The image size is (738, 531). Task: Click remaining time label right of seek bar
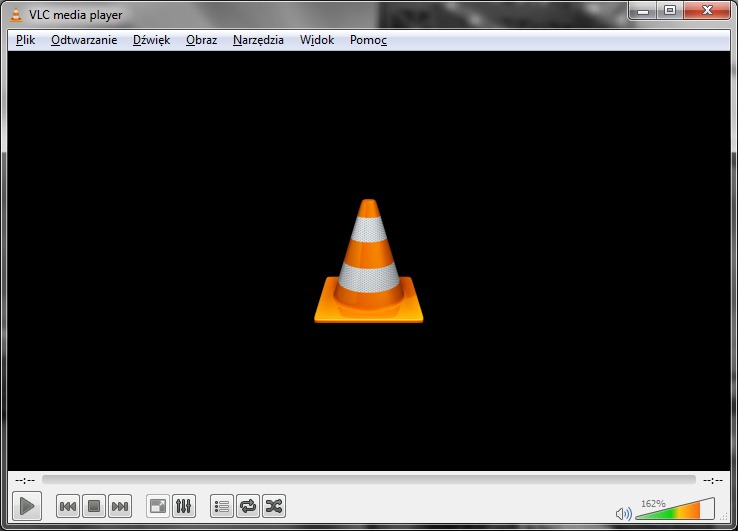point(713,480)
